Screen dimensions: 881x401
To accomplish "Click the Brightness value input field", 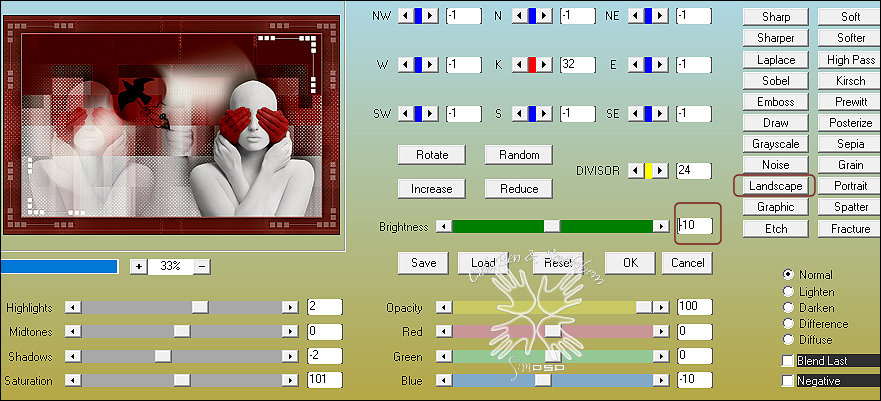I will [698, 226].
